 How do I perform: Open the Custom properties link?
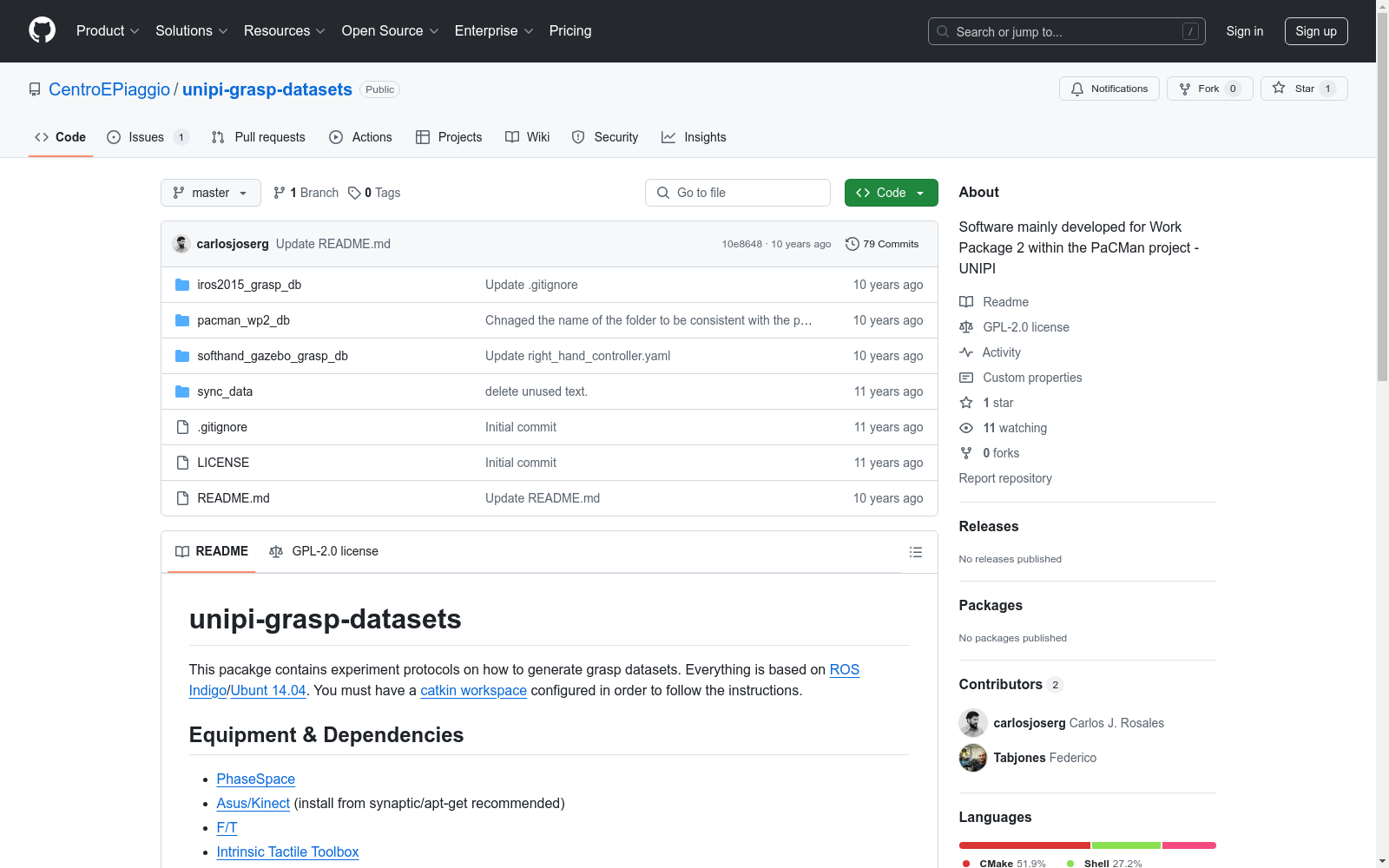click(1032, 378)
